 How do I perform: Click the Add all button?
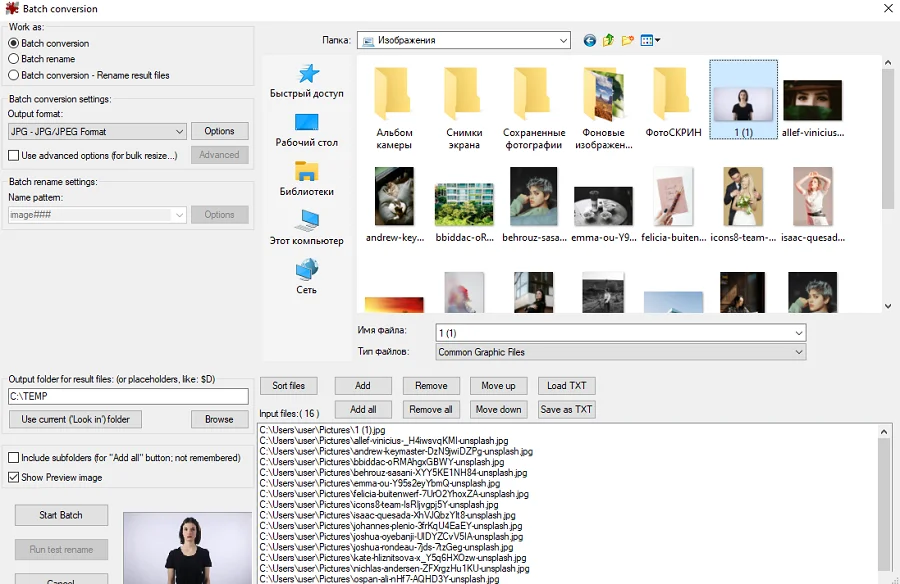(x=363, y=409)
